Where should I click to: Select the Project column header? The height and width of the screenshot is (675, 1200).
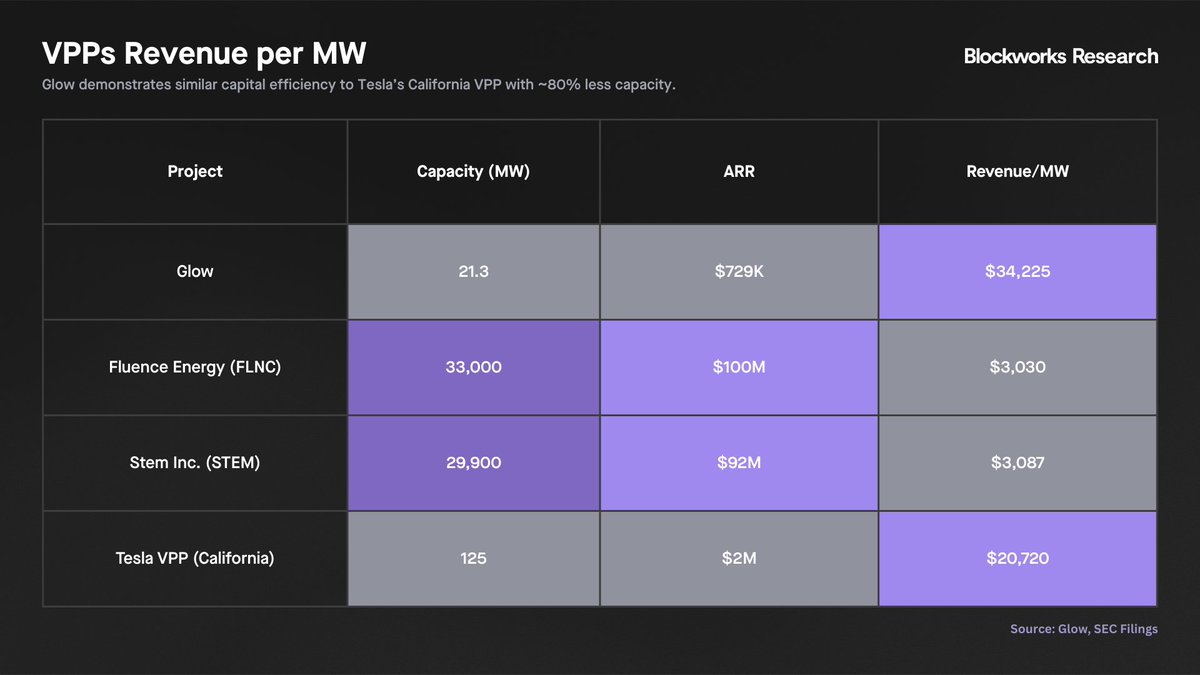pyautogui.click(x=195, y=171)
